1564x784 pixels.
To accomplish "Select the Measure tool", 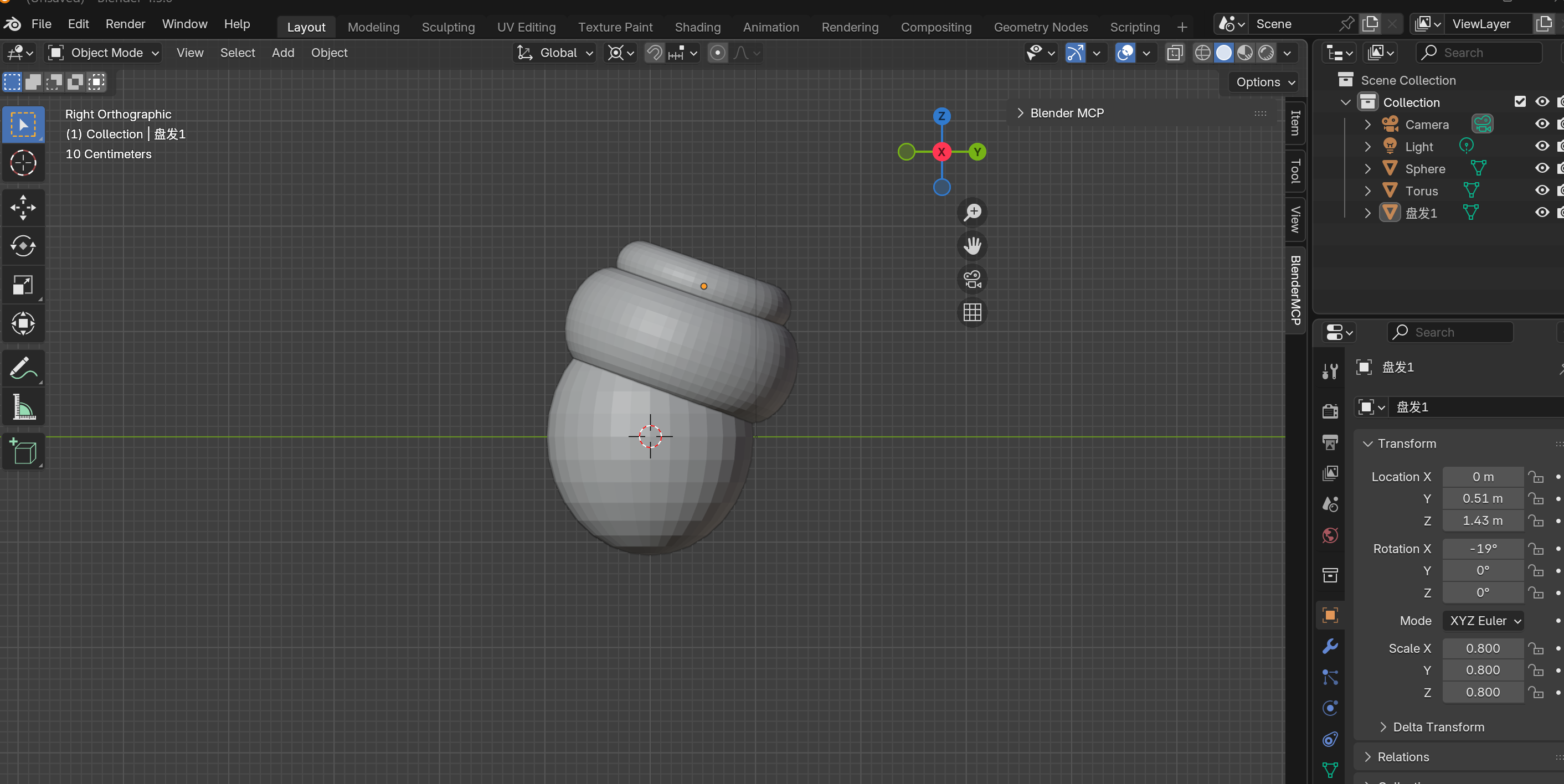I will click(23, 406).
